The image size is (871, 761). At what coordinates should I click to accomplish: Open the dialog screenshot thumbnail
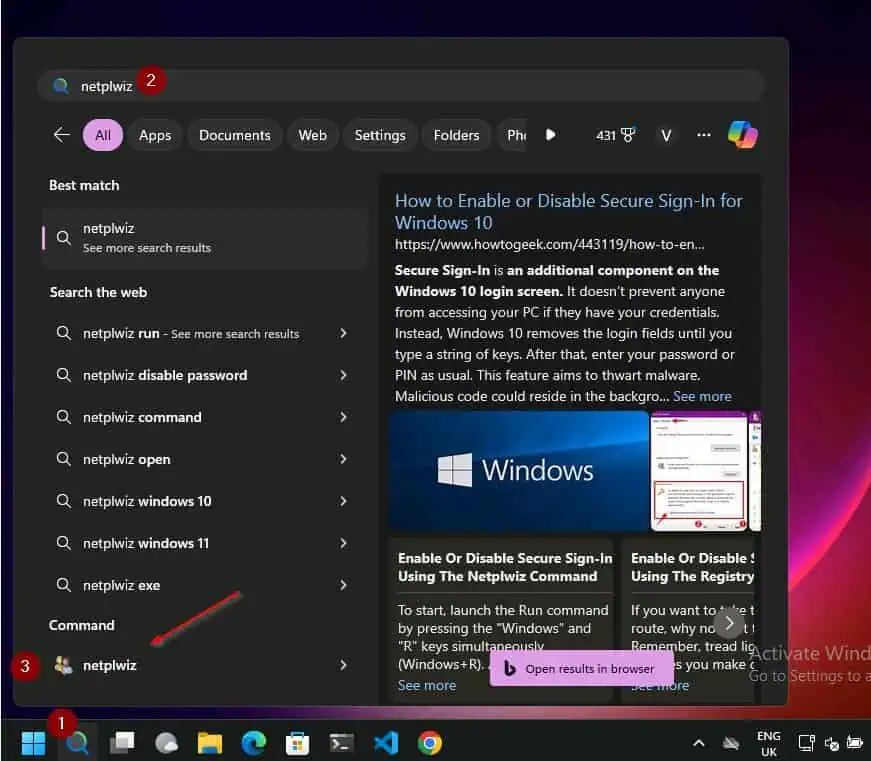tap(699, 470)
